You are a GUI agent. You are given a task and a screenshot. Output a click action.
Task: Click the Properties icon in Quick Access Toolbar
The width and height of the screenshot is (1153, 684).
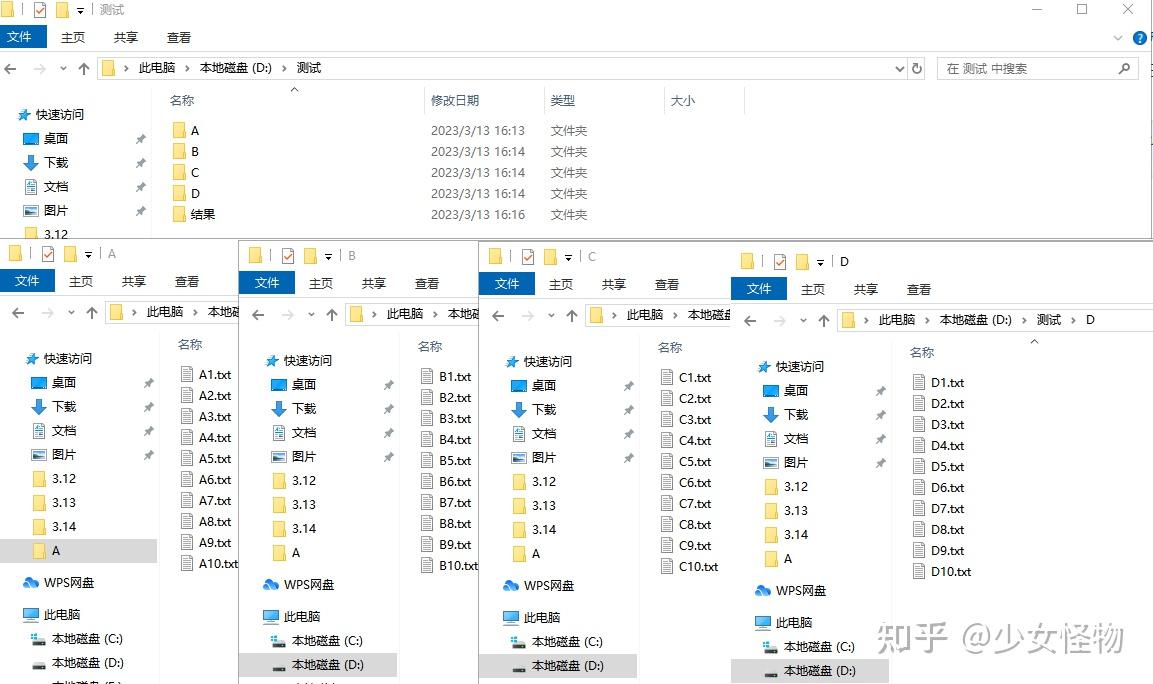tap(38, 9)
